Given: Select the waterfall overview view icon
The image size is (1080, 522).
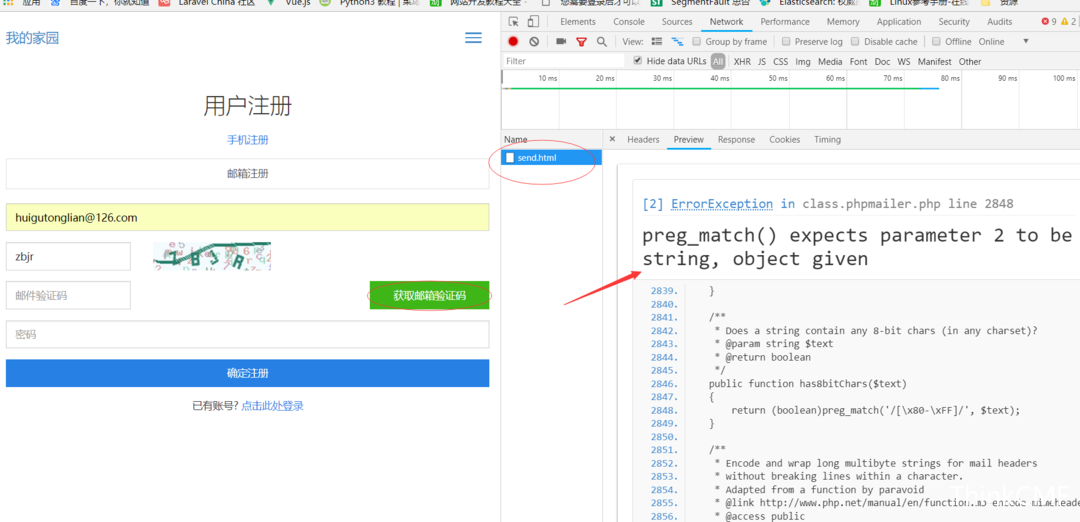Looking at the screenshot, I should (x=678, y=41).
